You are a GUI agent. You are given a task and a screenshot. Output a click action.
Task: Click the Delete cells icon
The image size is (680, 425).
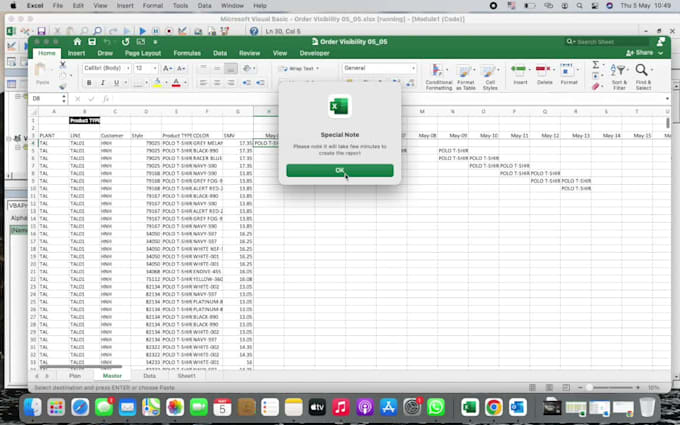pyautogui.click(x=545, y=72)
